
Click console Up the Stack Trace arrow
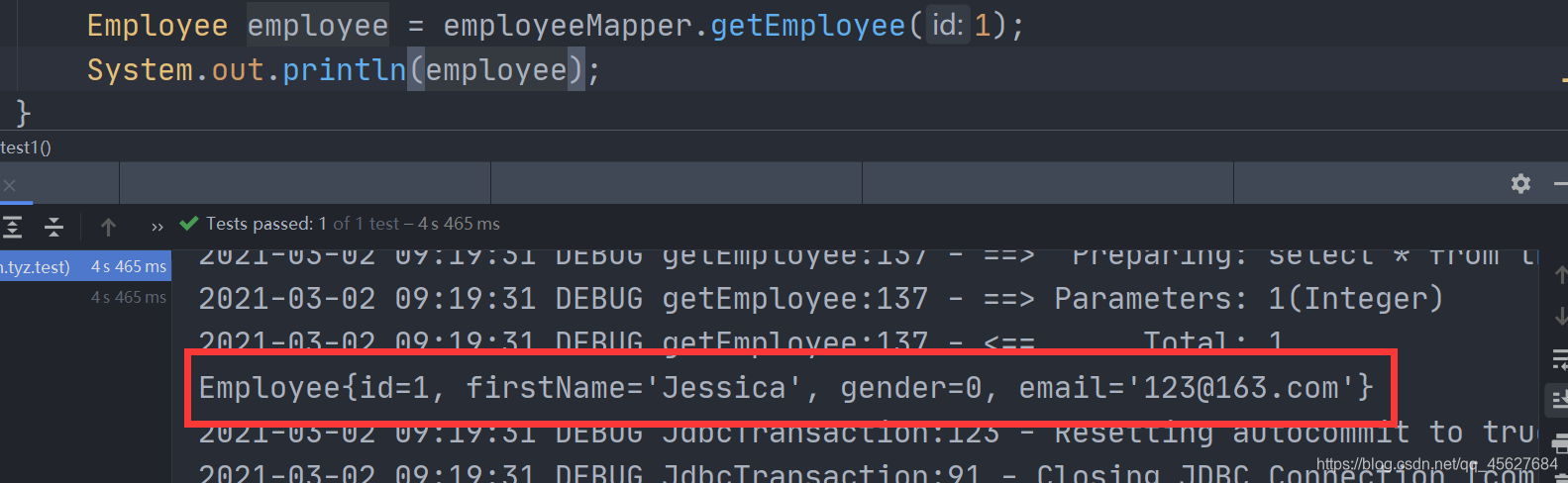[1560, 274]
